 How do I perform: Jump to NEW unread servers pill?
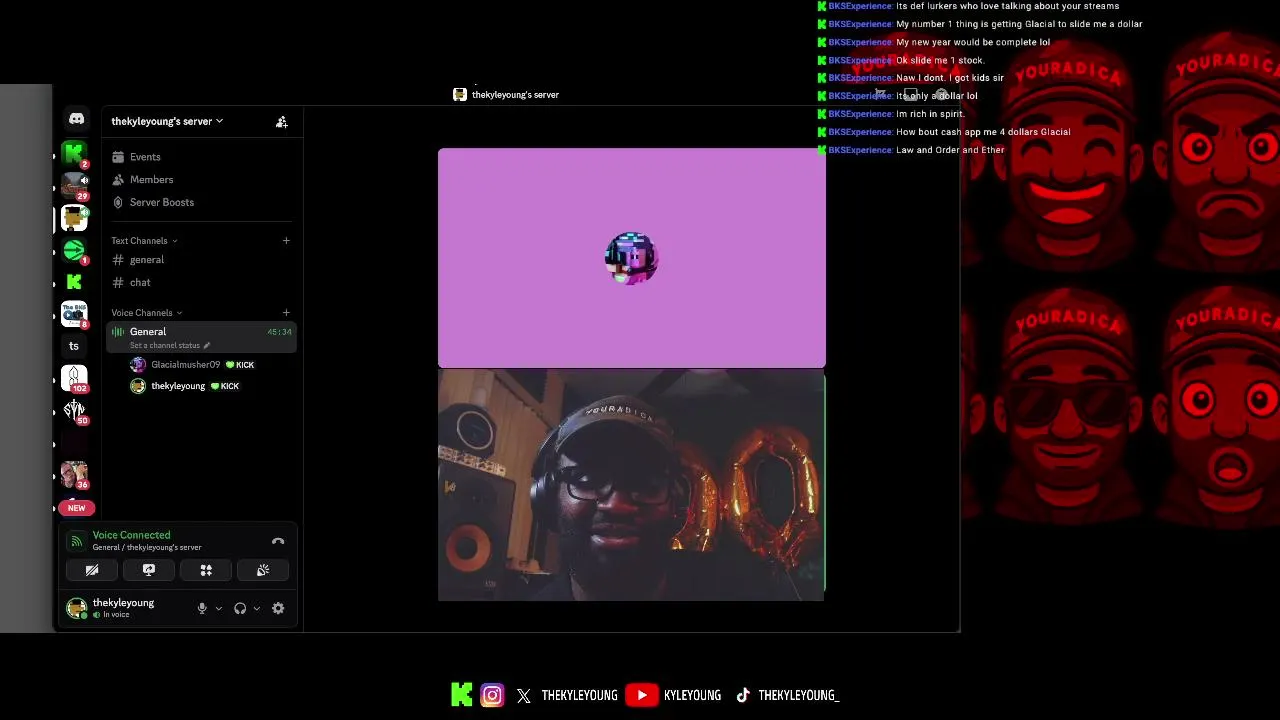pos(76,508)
